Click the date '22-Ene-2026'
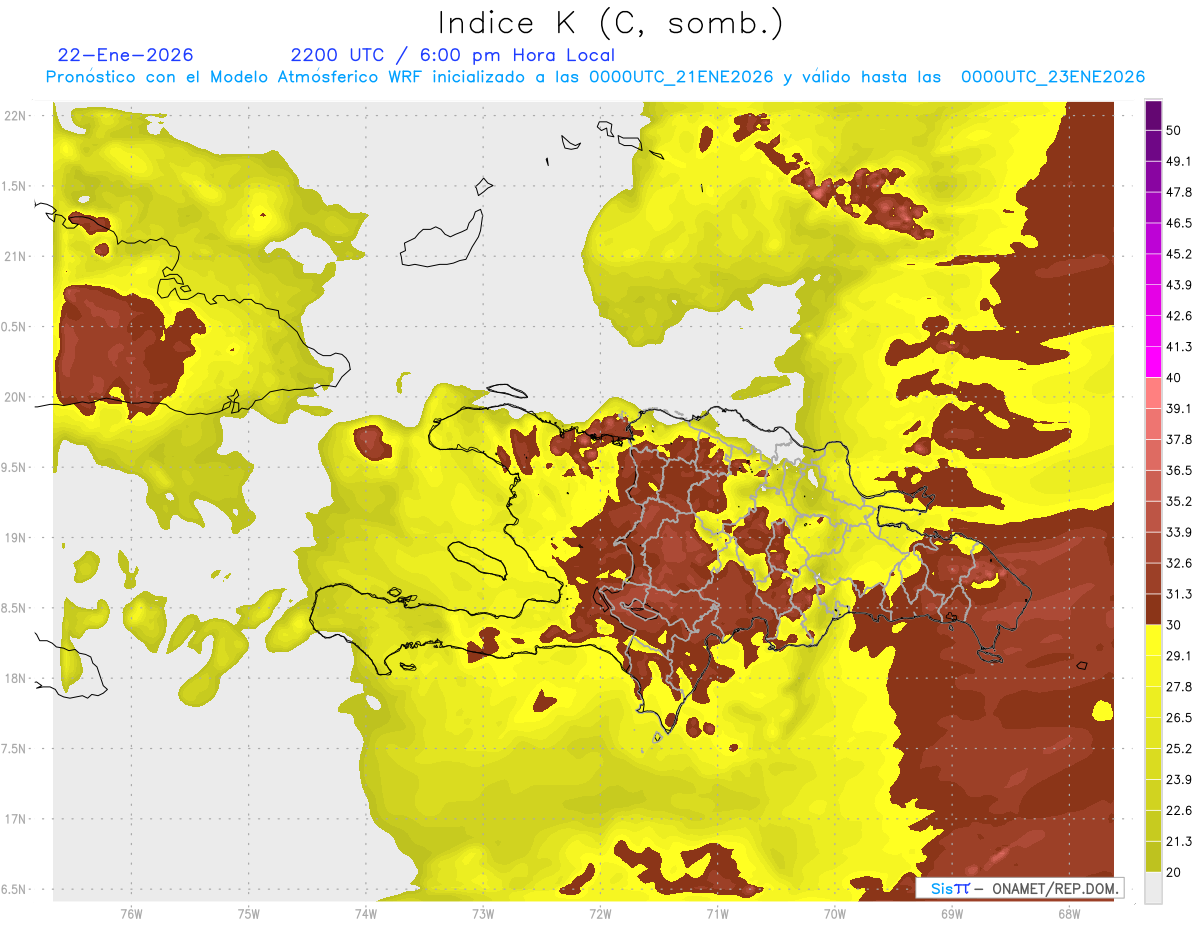 pyautogui.click(x=126, y=55)
